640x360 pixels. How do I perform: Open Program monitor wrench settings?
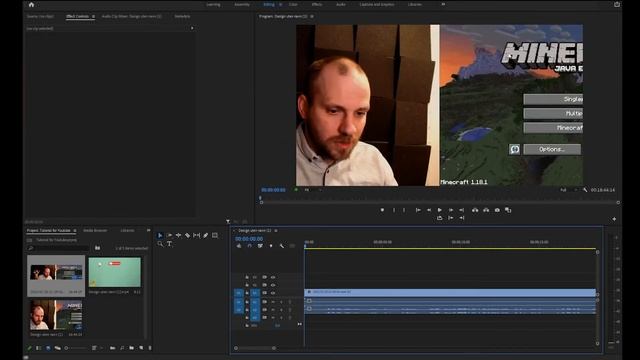[585, 190]
